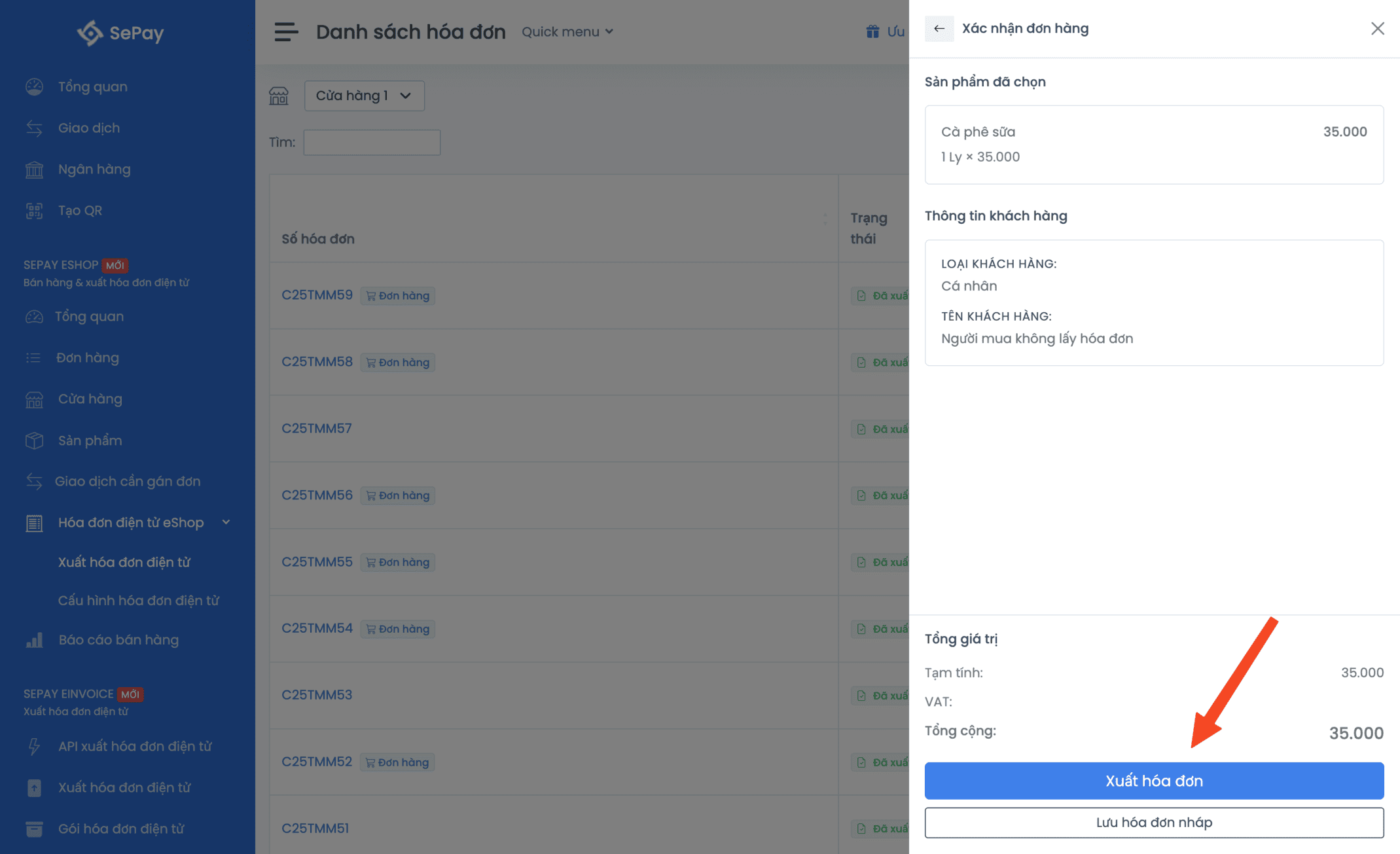Open Báo cáo bán hàng report
This screenshot has height=854, width=1400.
[118, 640]
